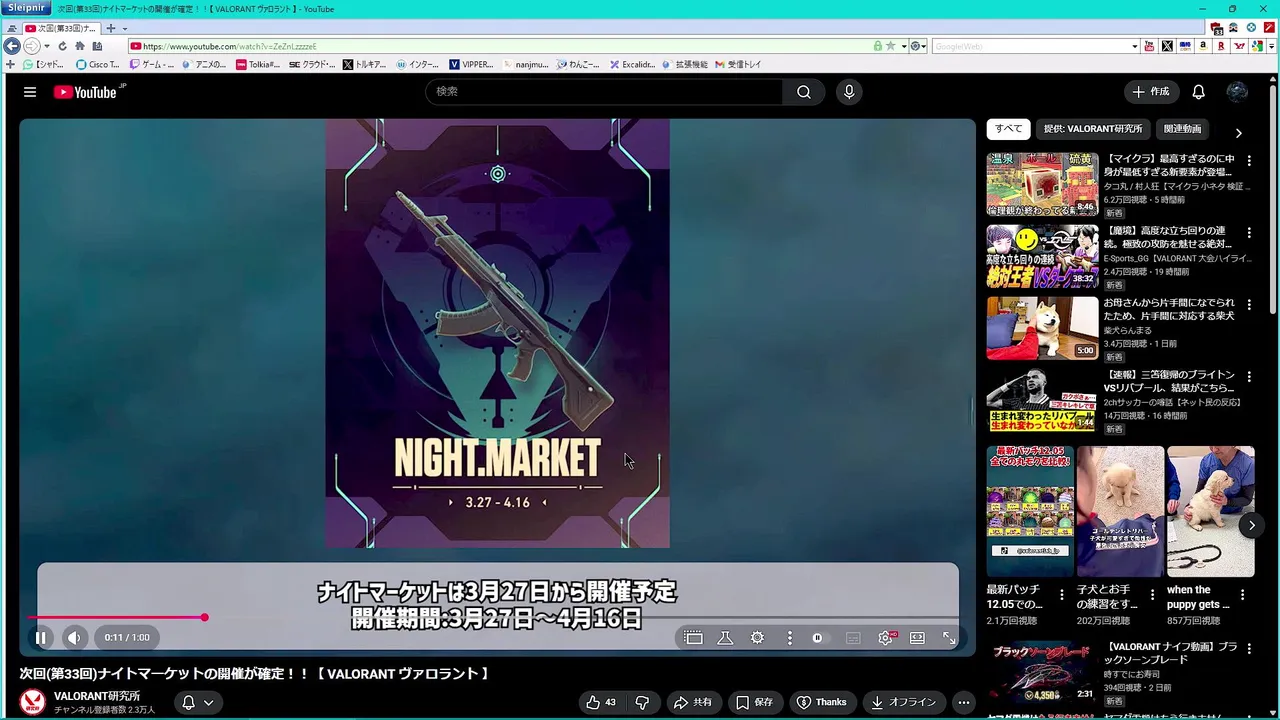Click the search magnifier button
The image size is (1280, 720).
803,92
